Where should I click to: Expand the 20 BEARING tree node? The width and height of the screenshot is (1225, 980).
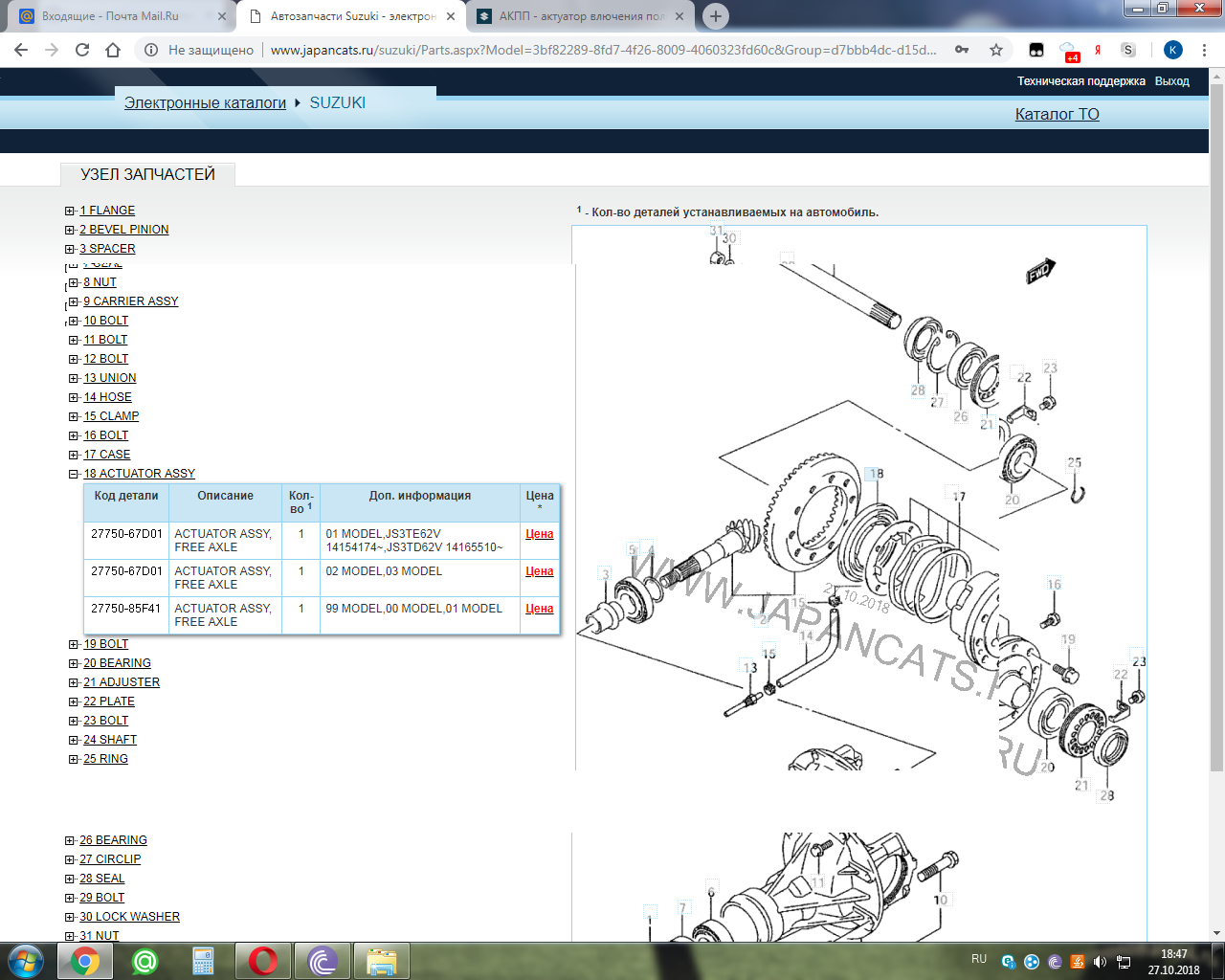click(74, 663)
